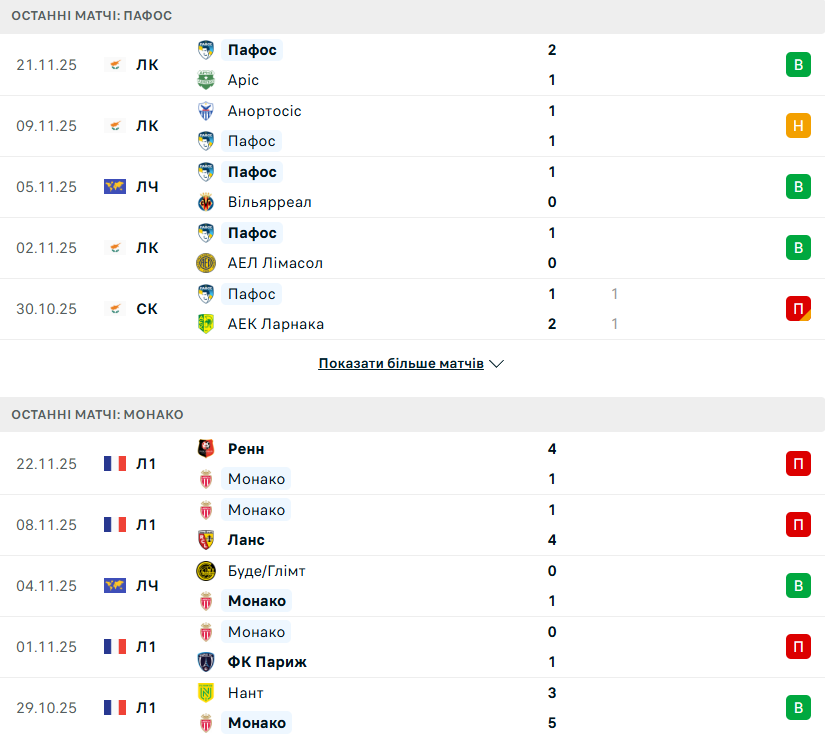Click the Nantes yellow club logo
825x737 pixels.
[x=206, y=693]
